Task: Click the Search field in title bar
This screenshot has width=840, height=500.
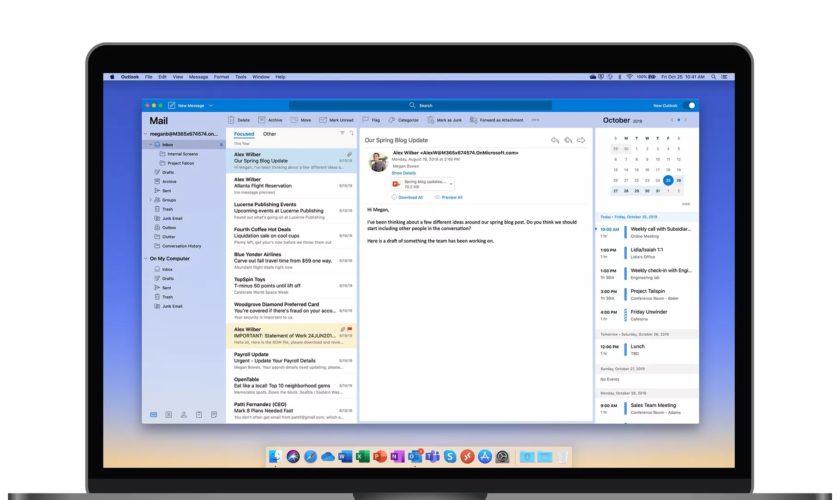Action: (x=420, y=106)
